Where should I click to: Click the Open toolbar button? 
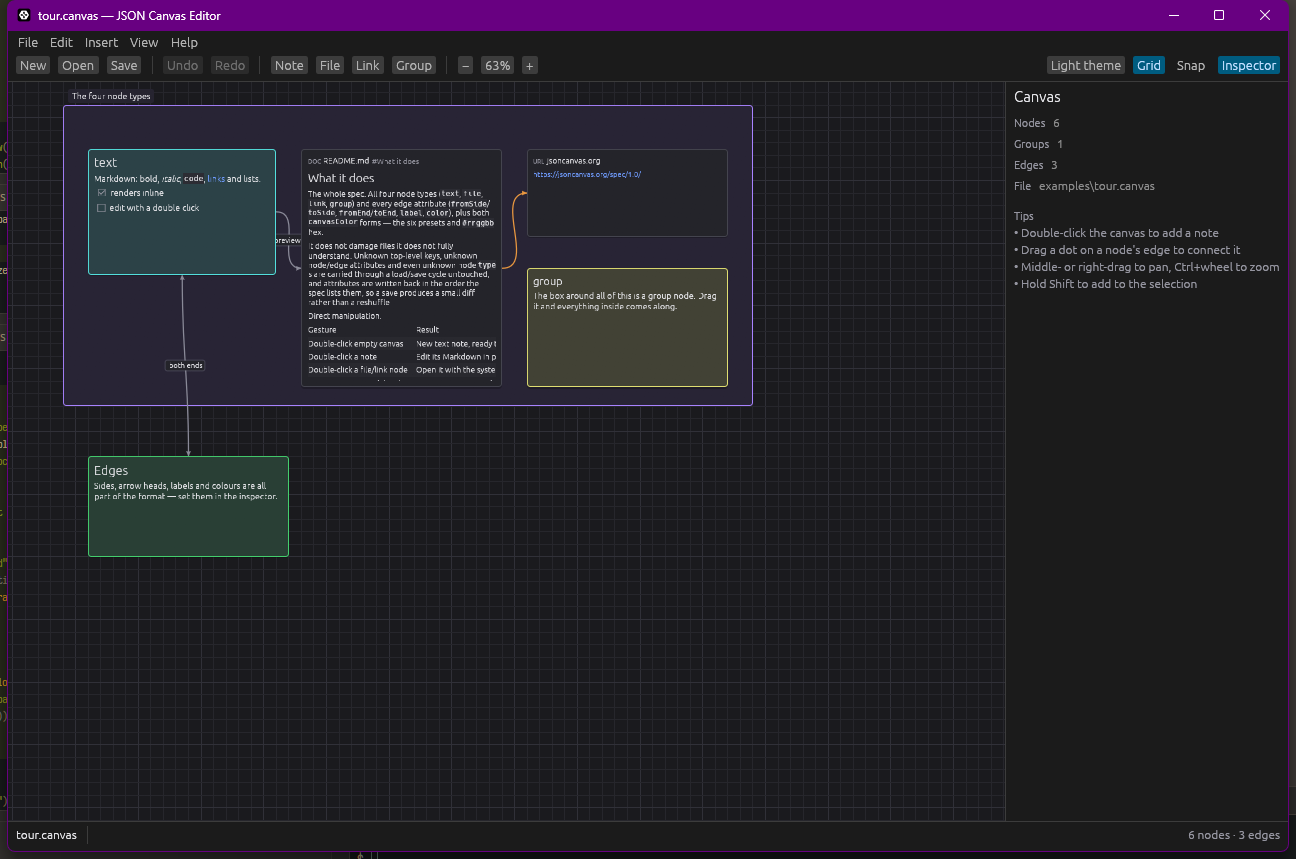click(77, 65)
